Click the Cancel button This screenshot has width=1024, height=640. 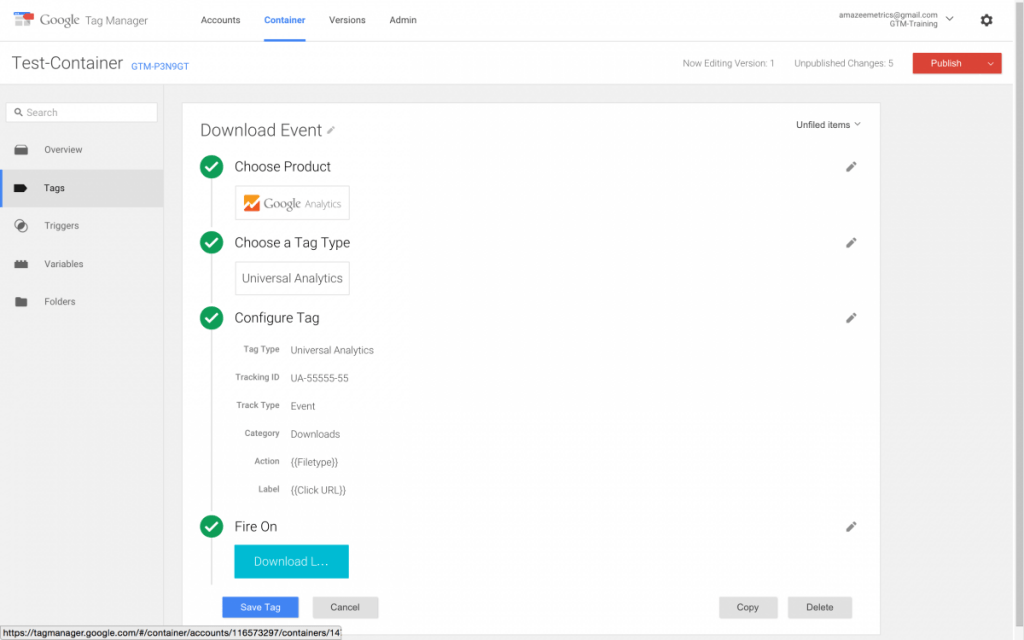coord(345,607)
